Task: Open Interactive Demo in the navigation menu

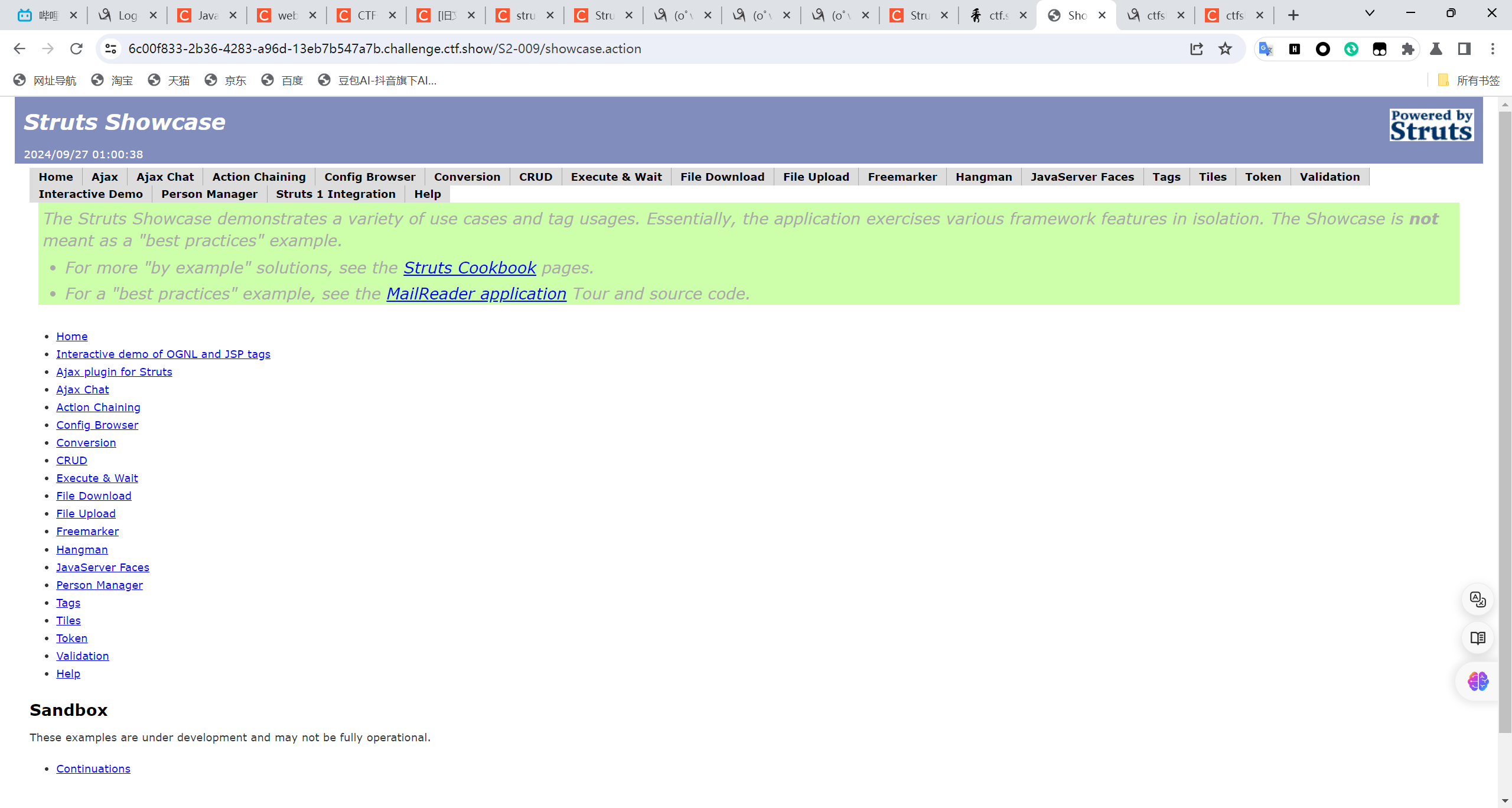Action: pos(90,194)
